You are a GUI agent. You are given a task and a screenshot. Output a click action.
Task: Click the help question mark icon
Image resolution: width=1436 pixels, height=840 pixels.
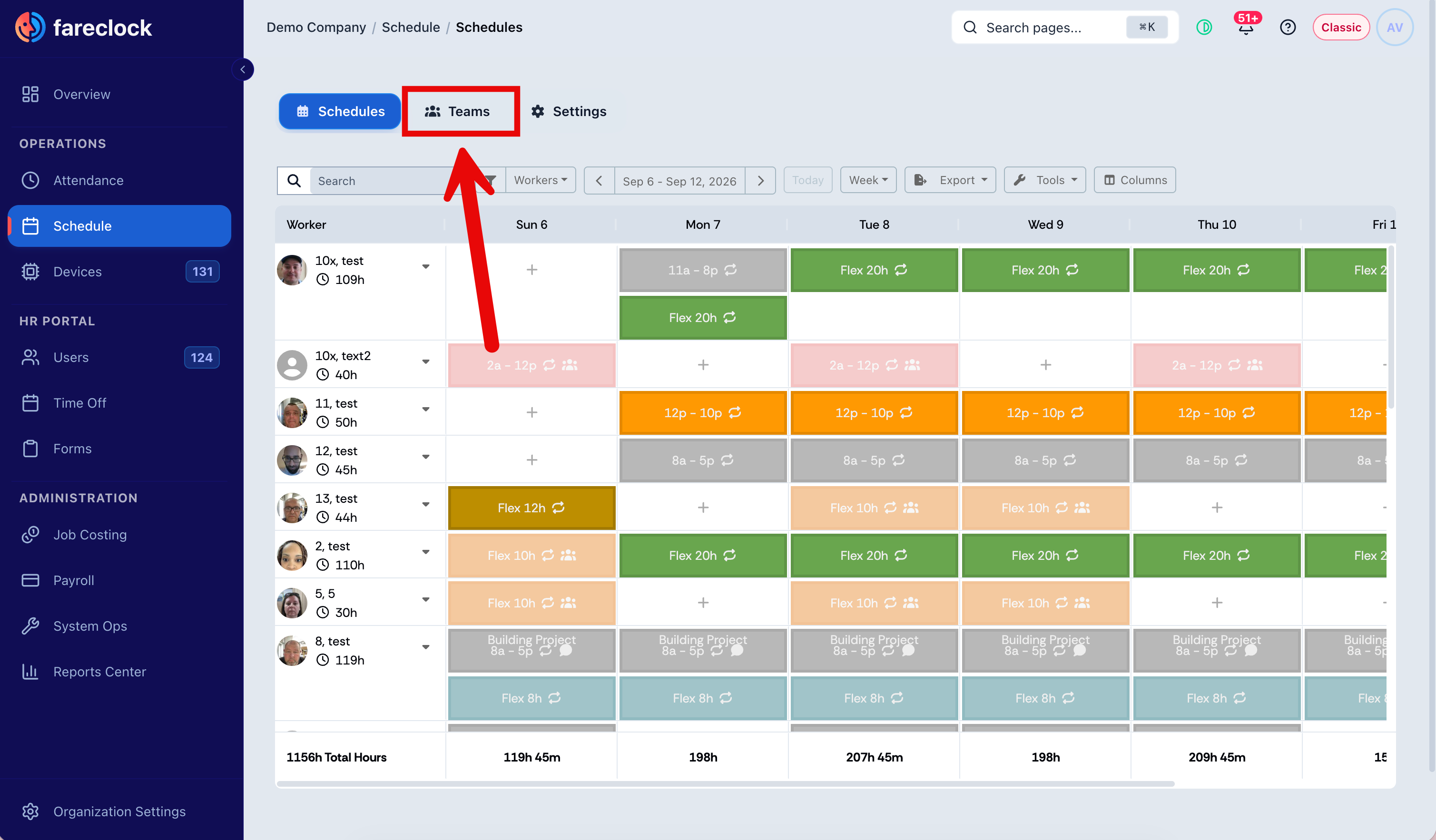point(1287,27)
